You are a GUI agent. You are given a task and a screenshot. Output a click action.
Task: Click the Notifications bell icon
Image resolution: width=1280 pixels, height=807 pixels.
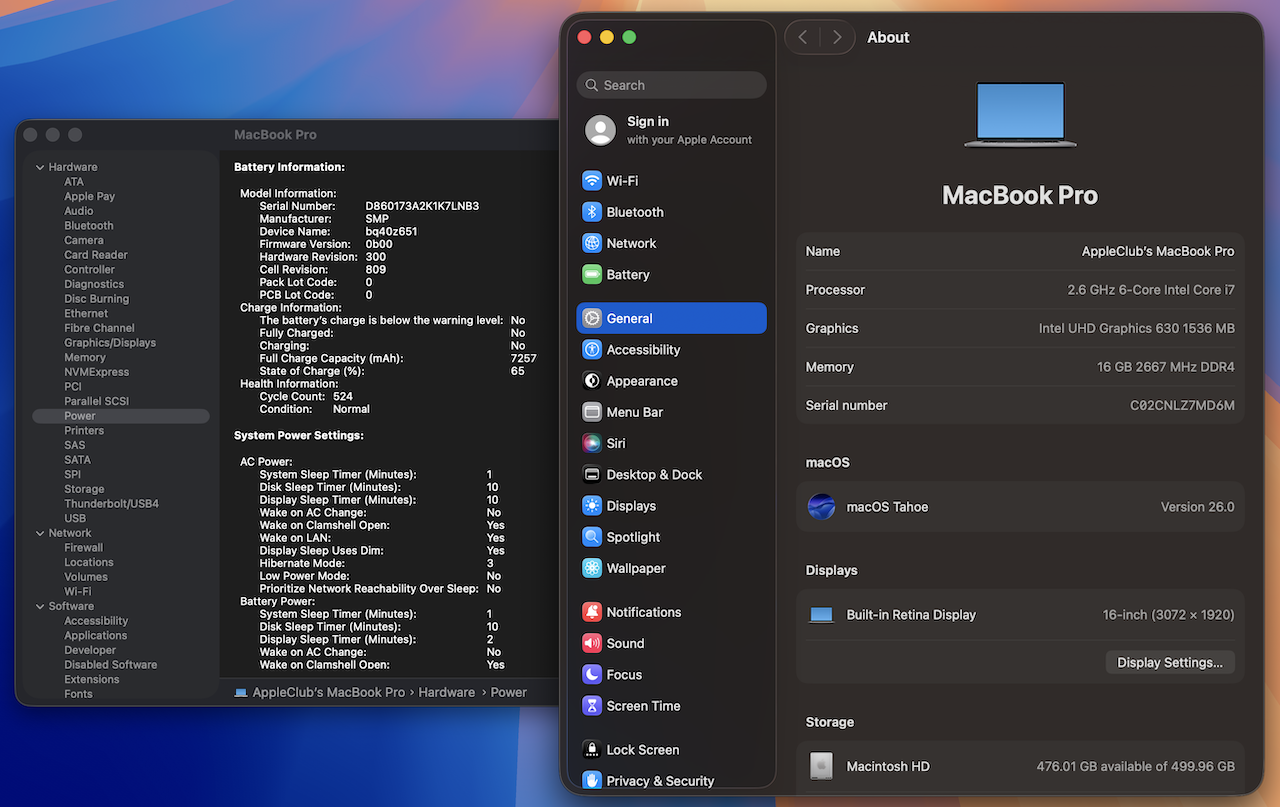click(x=592, y=612)
